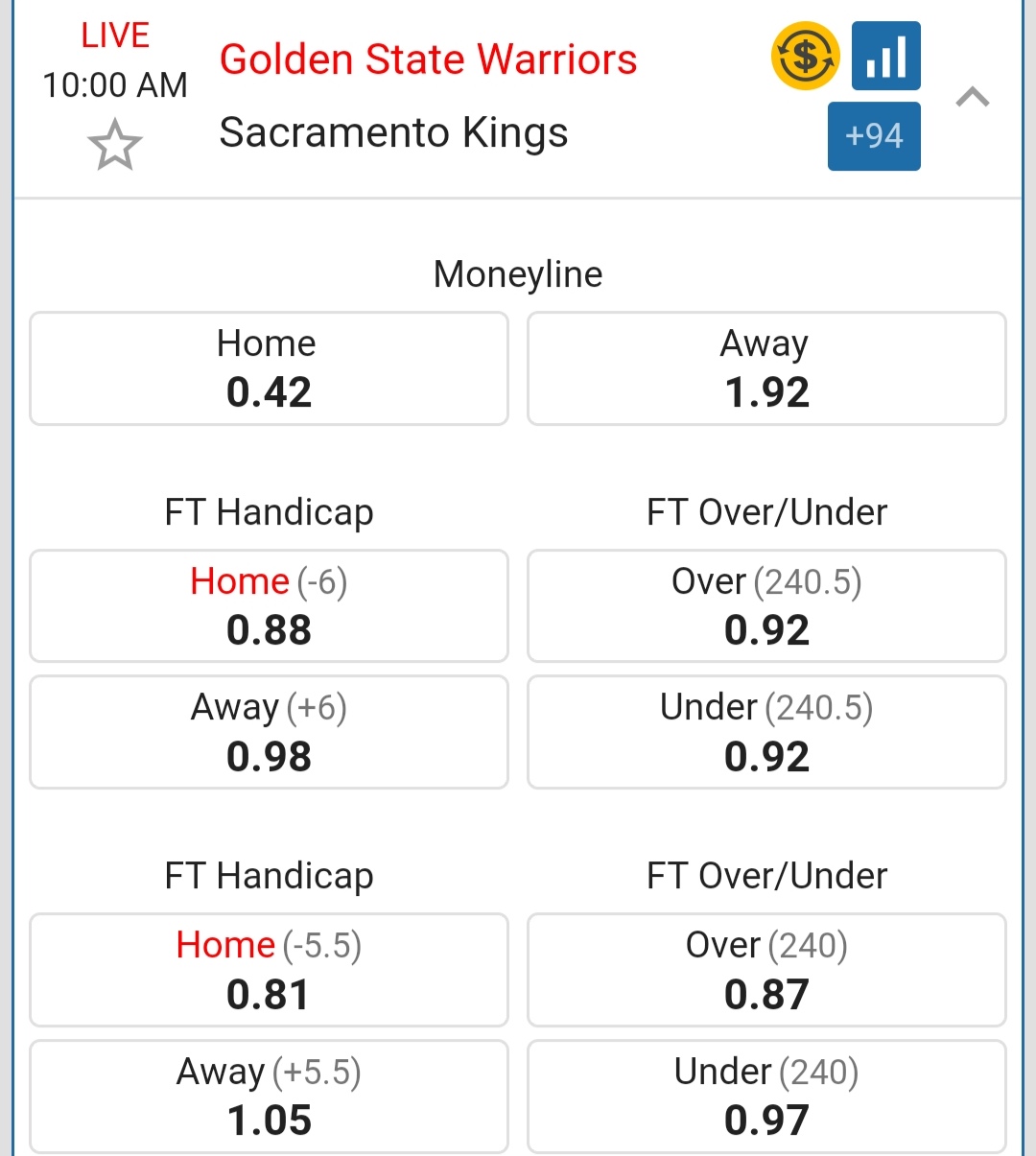The width and height of the screenshot is (1036, 1156).
Task: Bet Over (240.5) at 0.92
Action: pyautogui.click(x=766, y=606)
